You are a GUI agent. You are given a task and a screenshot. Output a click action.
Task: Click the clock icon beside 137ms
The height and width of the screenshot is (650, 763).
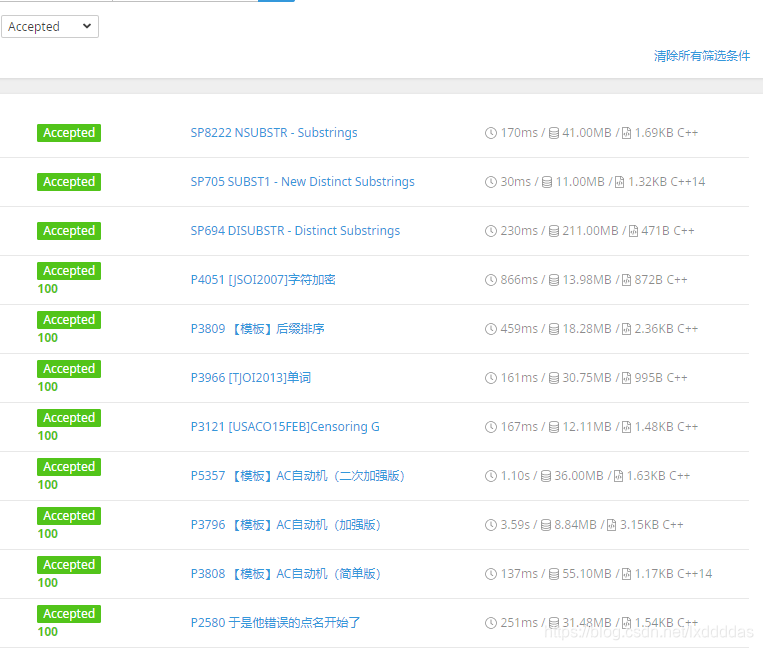click(x=490, y=574)
